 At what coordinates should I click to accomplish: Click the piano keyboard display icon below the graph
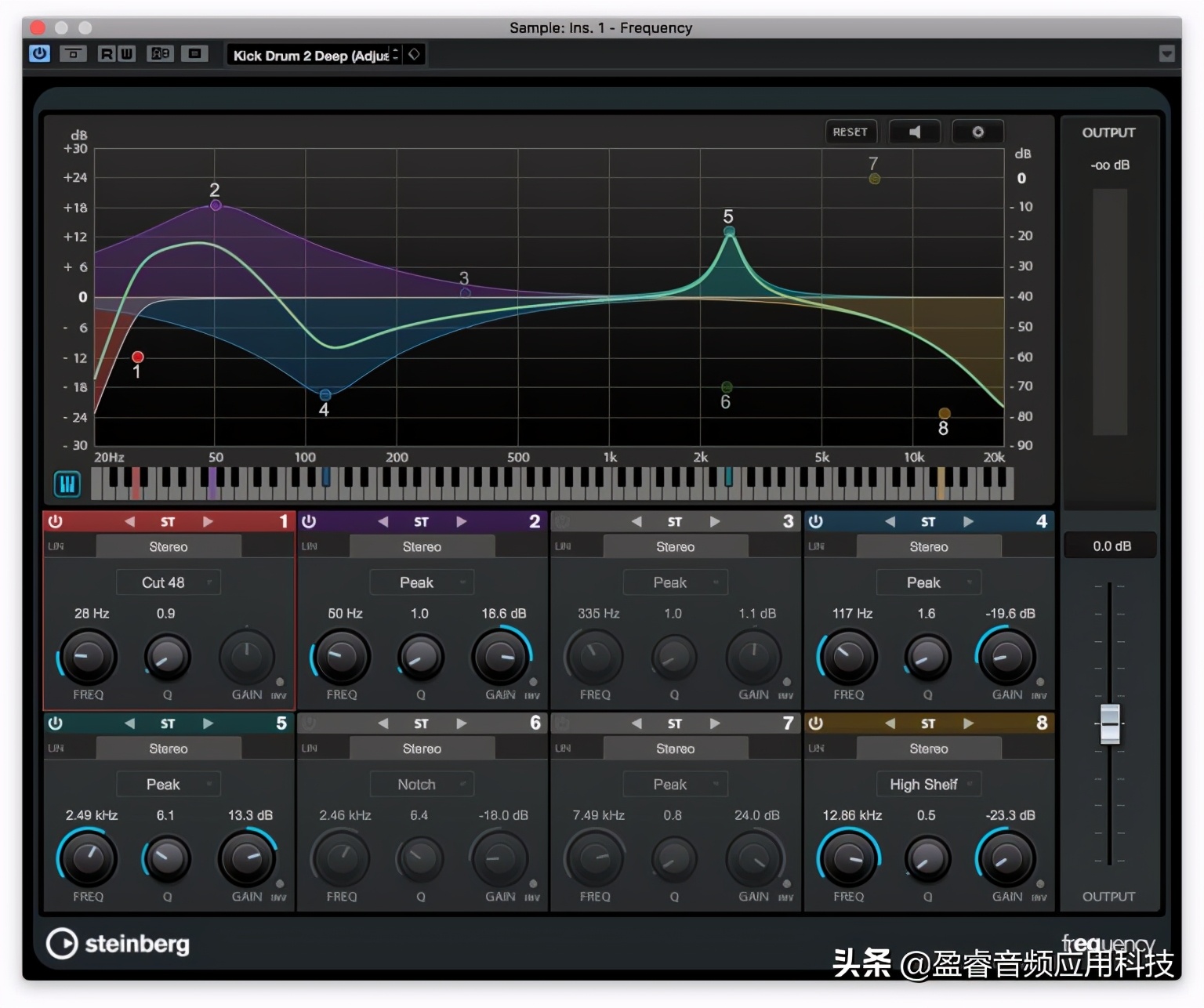pyautogui.click(x=67, y=484)
